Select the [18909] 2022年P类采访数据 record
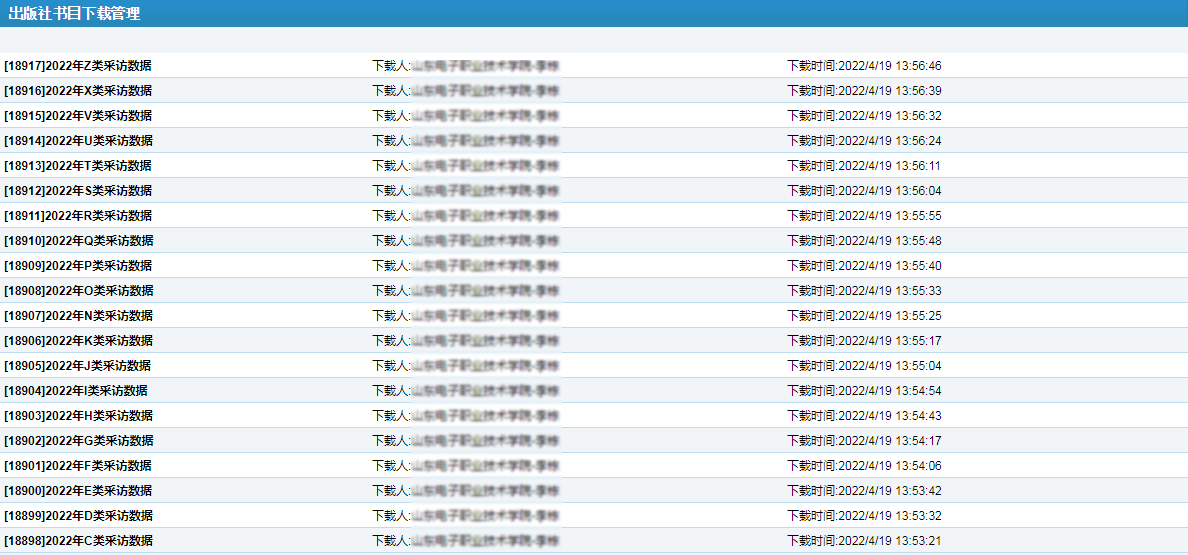1188x555 pixels. tap(78, 266)
